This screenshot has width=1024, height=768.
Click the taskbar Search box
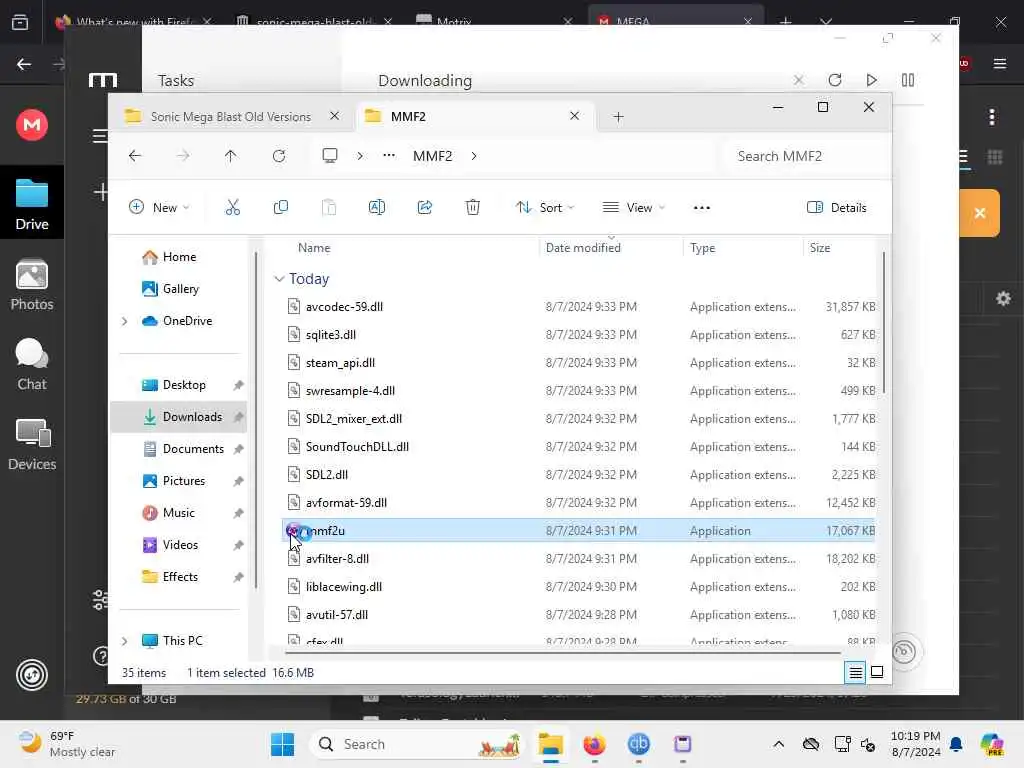pos(418,744)
